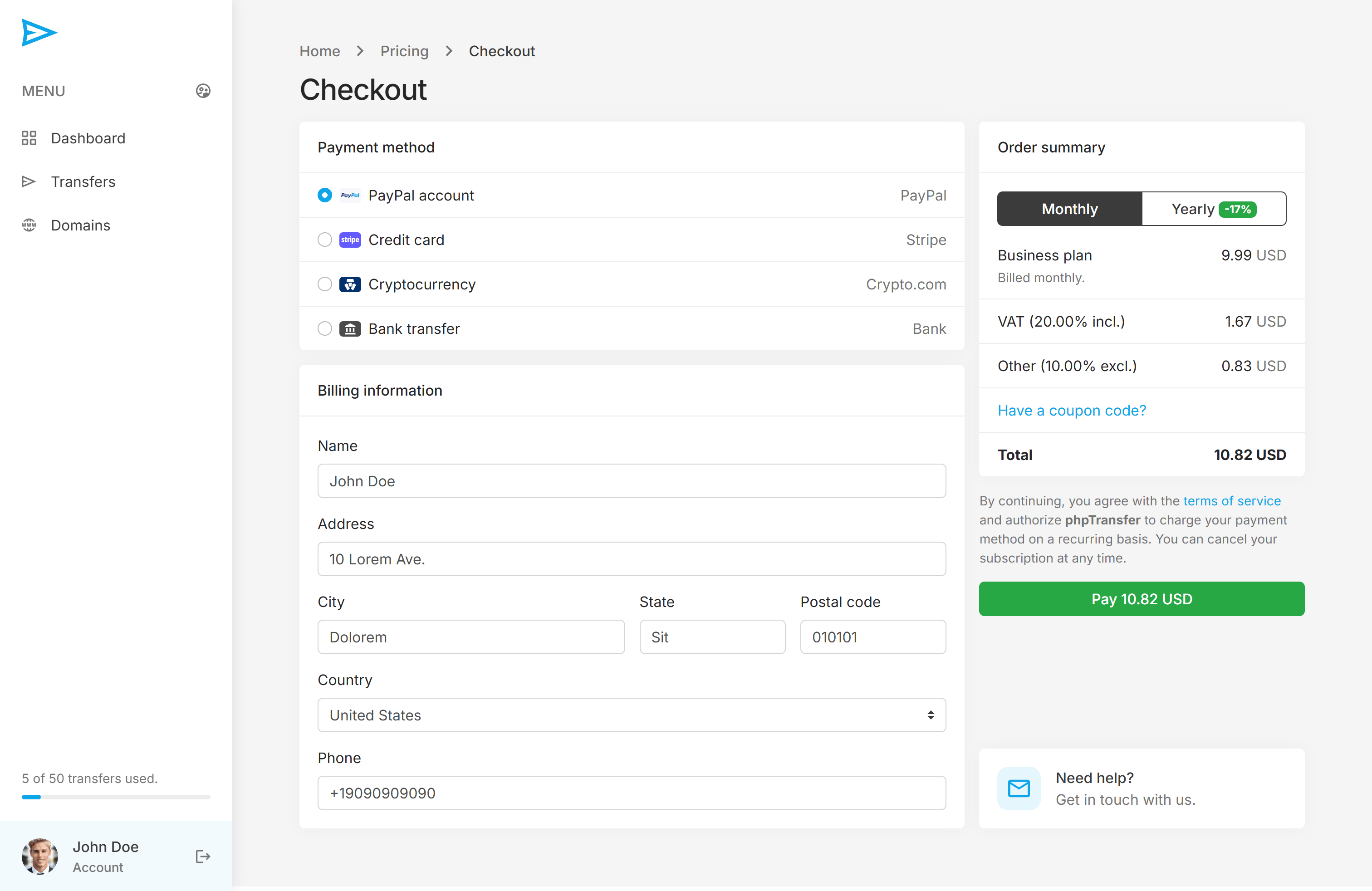Click the phpTransfer paper plane logo
This screenshot has width=1372, height=891.
39,33
